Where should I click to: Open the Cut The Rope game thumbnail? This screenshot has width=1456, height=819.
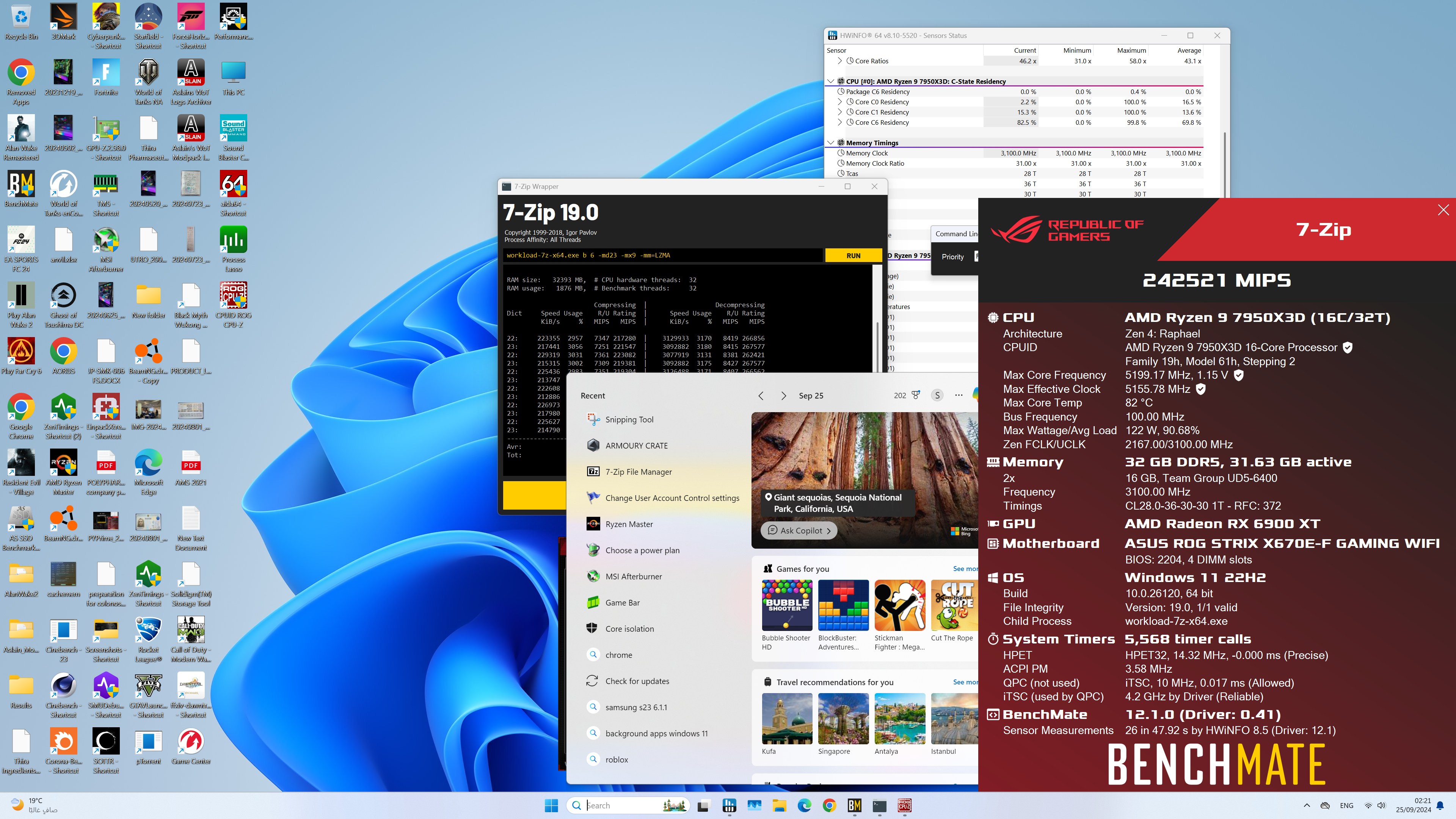point(954,606)
